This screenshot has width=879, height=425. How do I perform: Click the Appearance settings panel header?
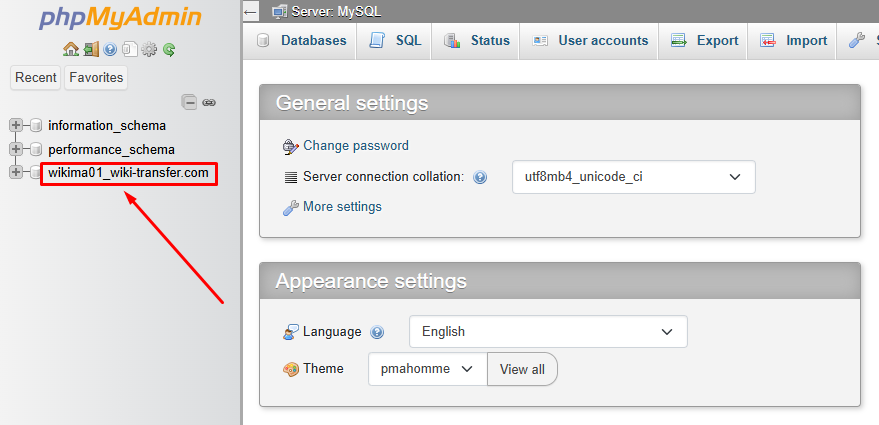point(559,280)
